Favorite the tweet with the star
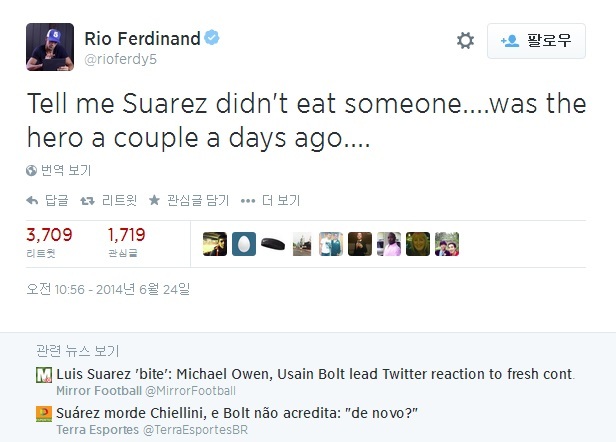616x442 pixels. pyautogui.click(x=154, y=201)
